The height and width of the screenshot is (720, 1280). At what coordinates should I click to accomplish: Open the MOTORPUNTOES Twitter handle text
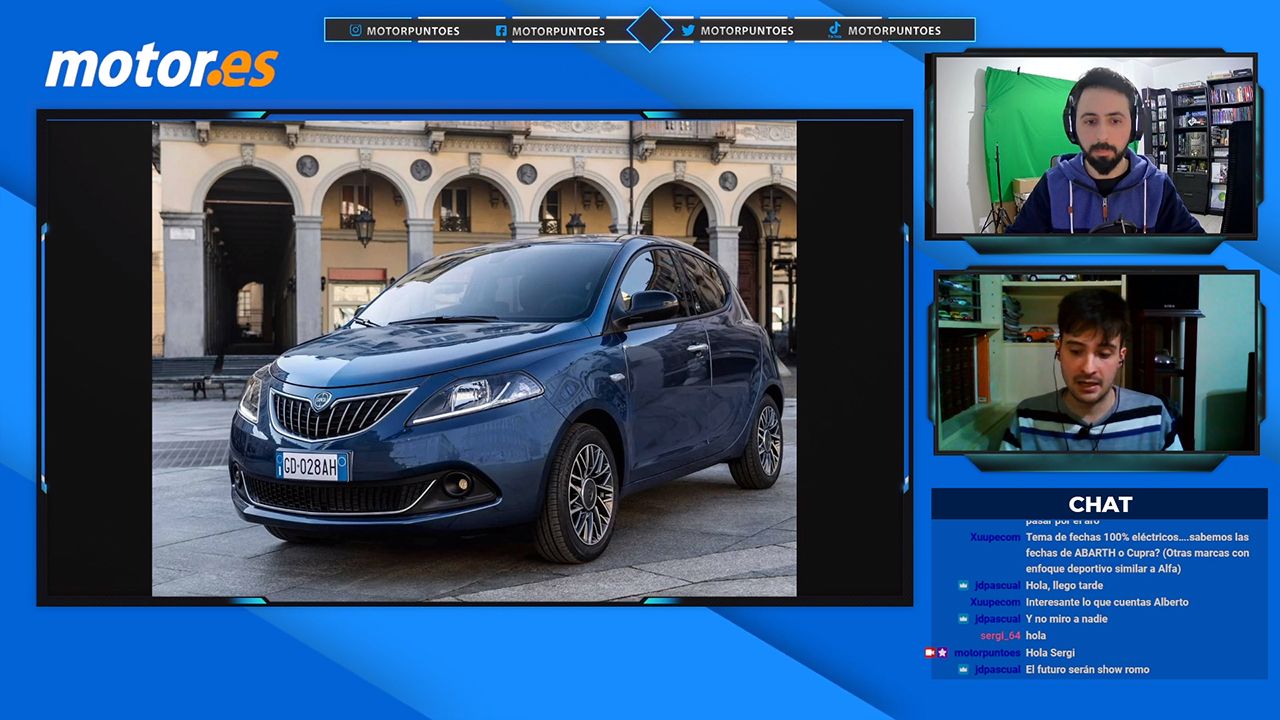[x=747, y=31]
